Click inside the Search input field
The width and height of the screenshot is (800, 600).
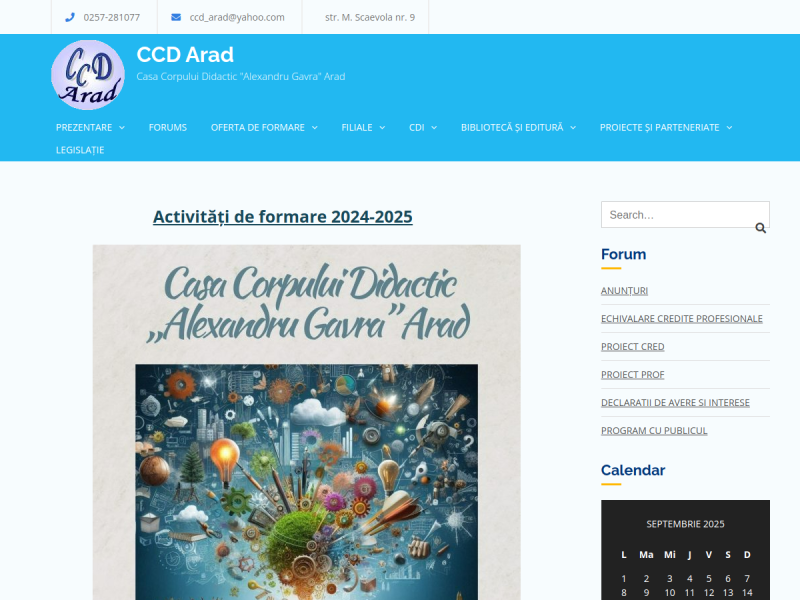678,214
